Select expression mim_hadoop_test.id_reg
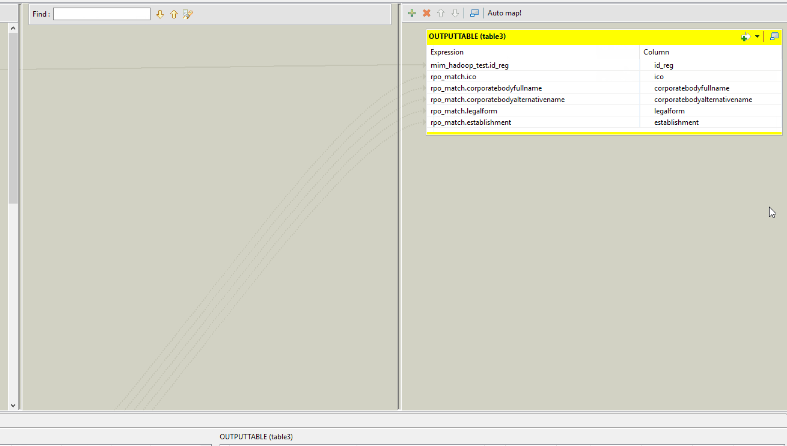The width and height of the screenshot is (787, 446). (x=469, y=65)
